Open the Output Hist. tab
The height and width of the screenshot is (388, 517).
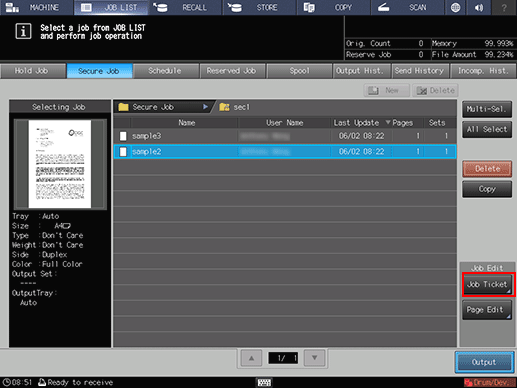click(x=362, y=71)
